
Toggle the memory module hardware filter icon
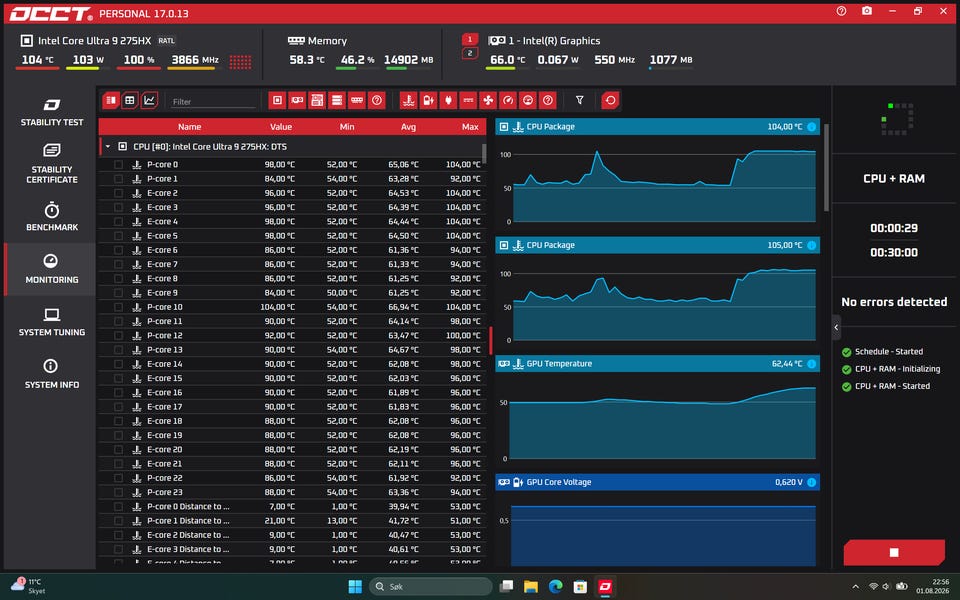click(x=357, y=100)
